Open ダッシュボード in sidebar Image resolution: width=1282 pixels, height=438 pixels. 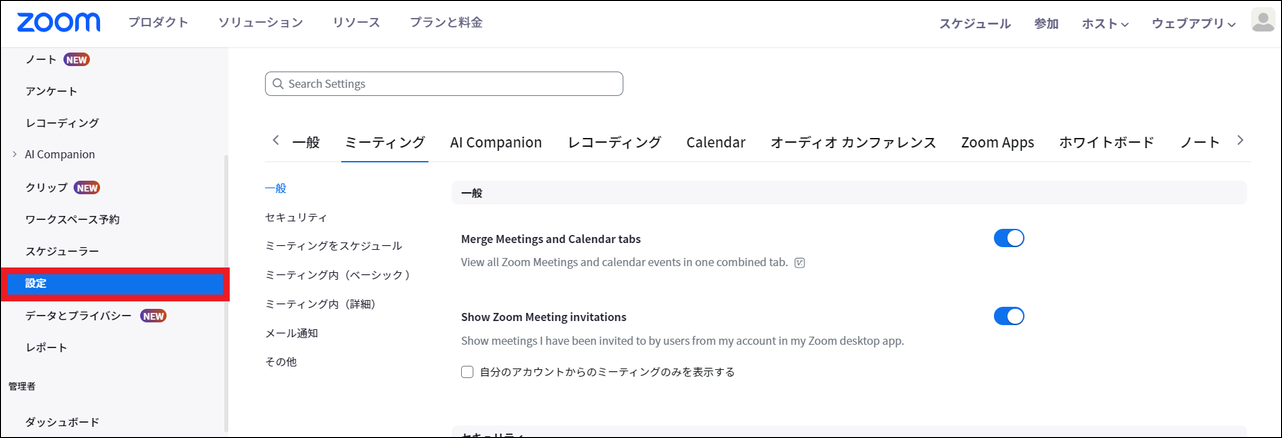62,422
